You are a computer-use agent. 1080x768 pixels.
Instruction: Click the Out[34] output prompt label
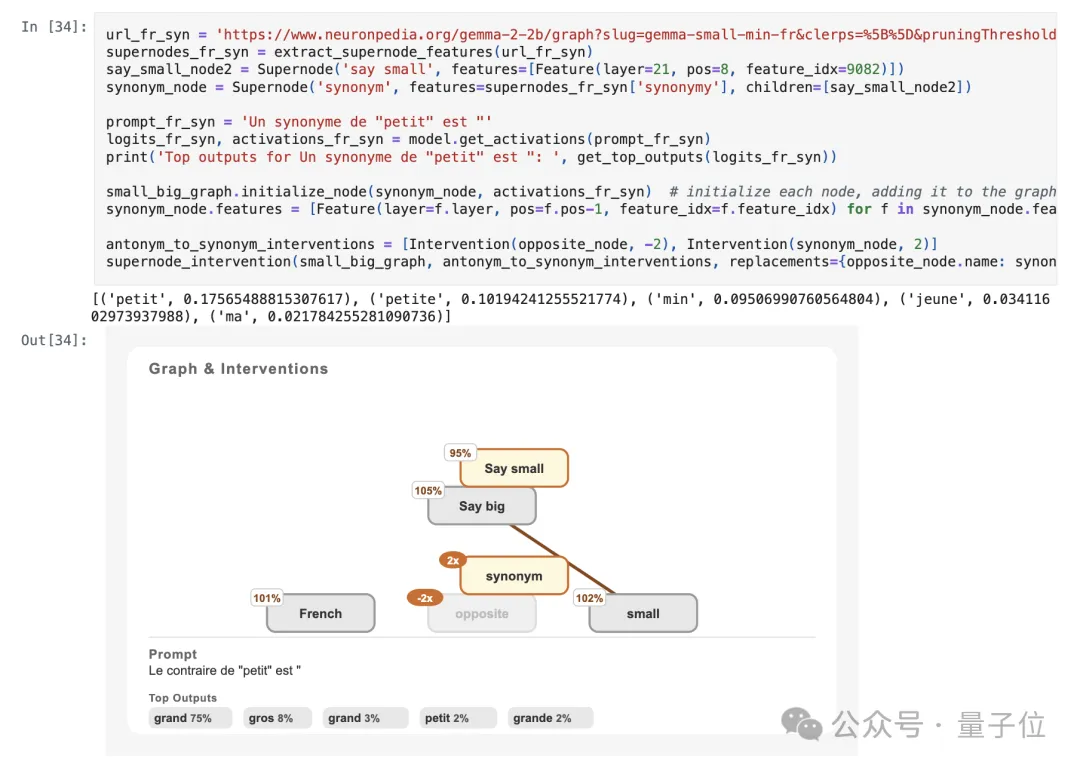click(54, 341)
